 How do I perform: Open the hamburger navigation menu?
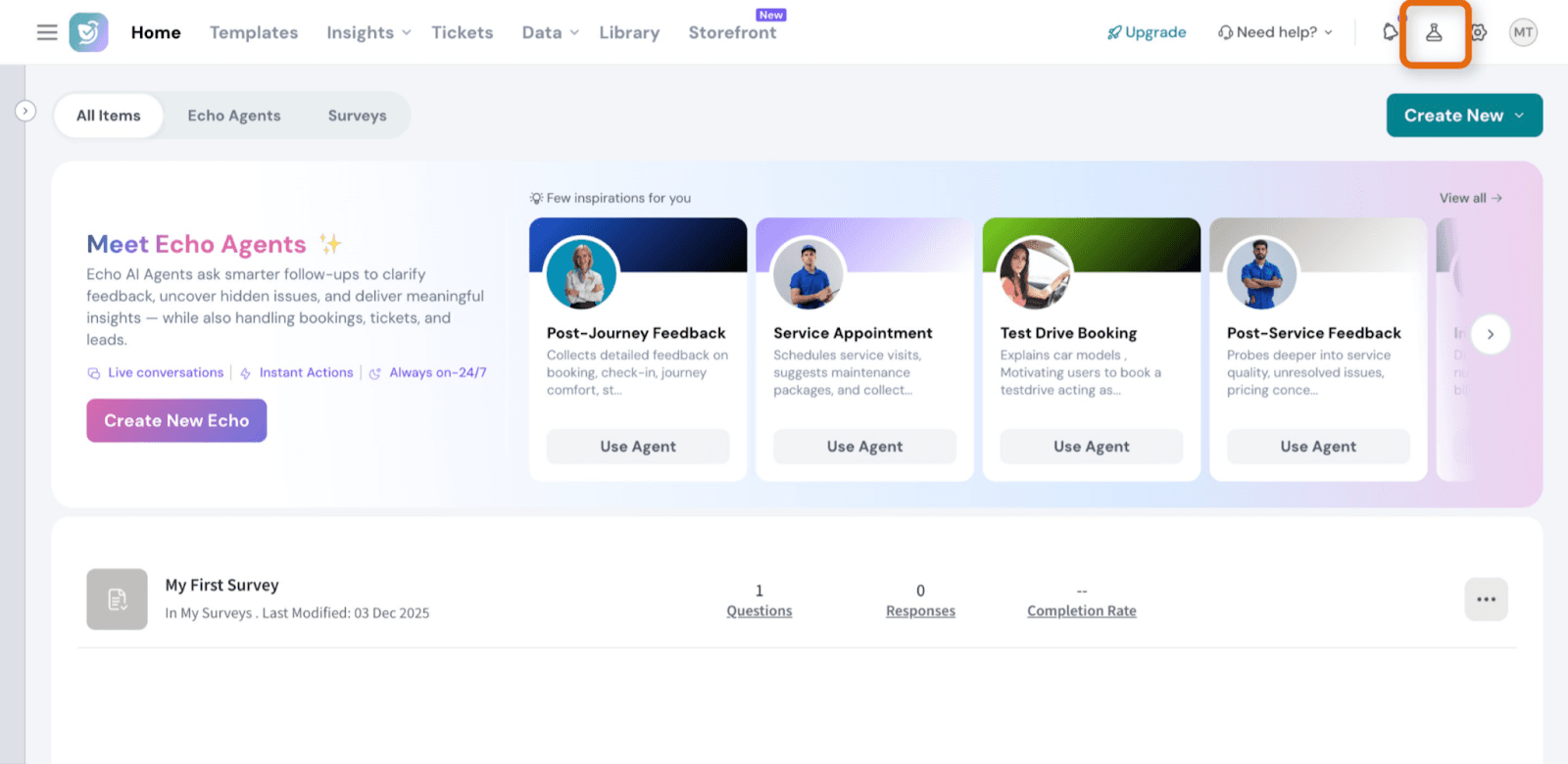47,32
